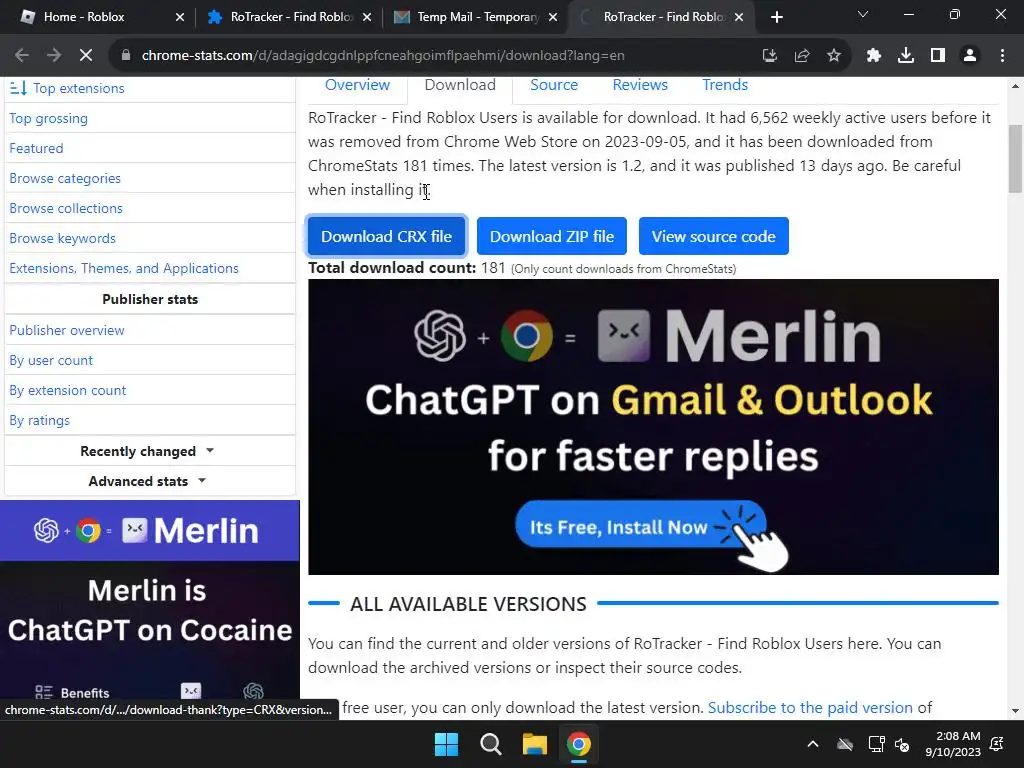Expand Recently changed dropdown
Viewport: 1024px width, 768px height.
pyautogui.click(x=150, y=451)
